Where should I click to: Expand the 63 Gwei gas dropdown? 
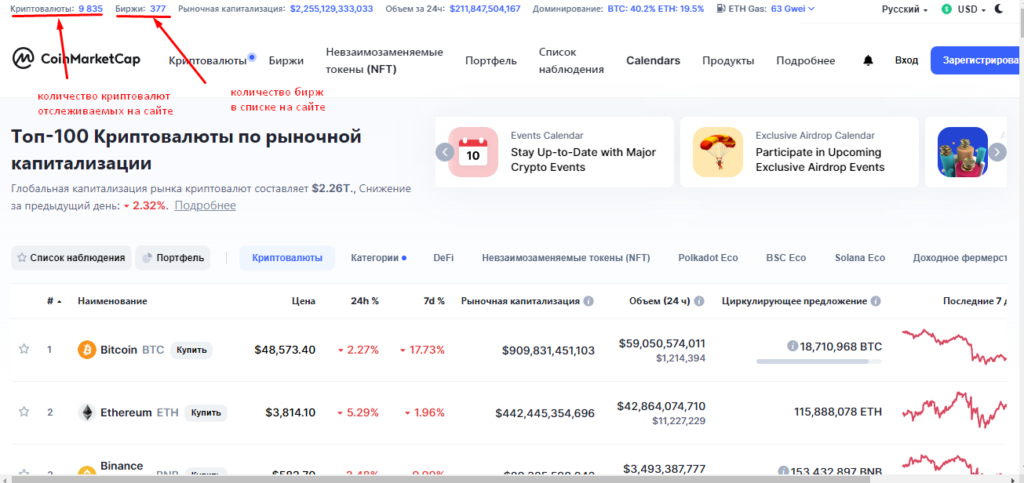[x=793, y=9]
